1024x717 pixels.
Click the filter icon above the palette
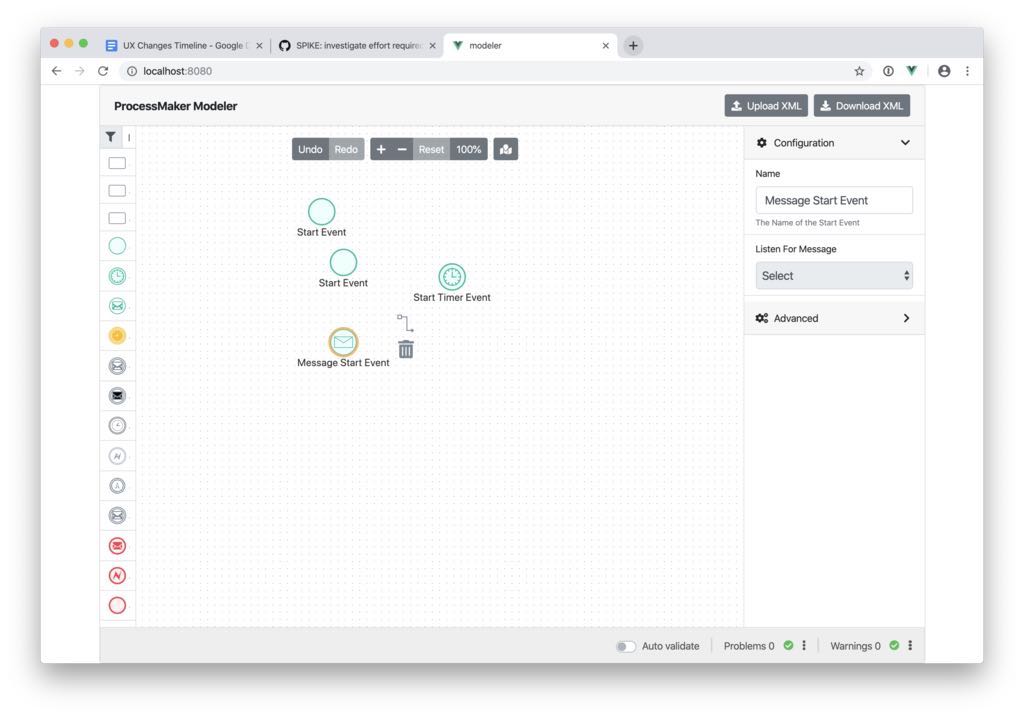pos(111,135)
